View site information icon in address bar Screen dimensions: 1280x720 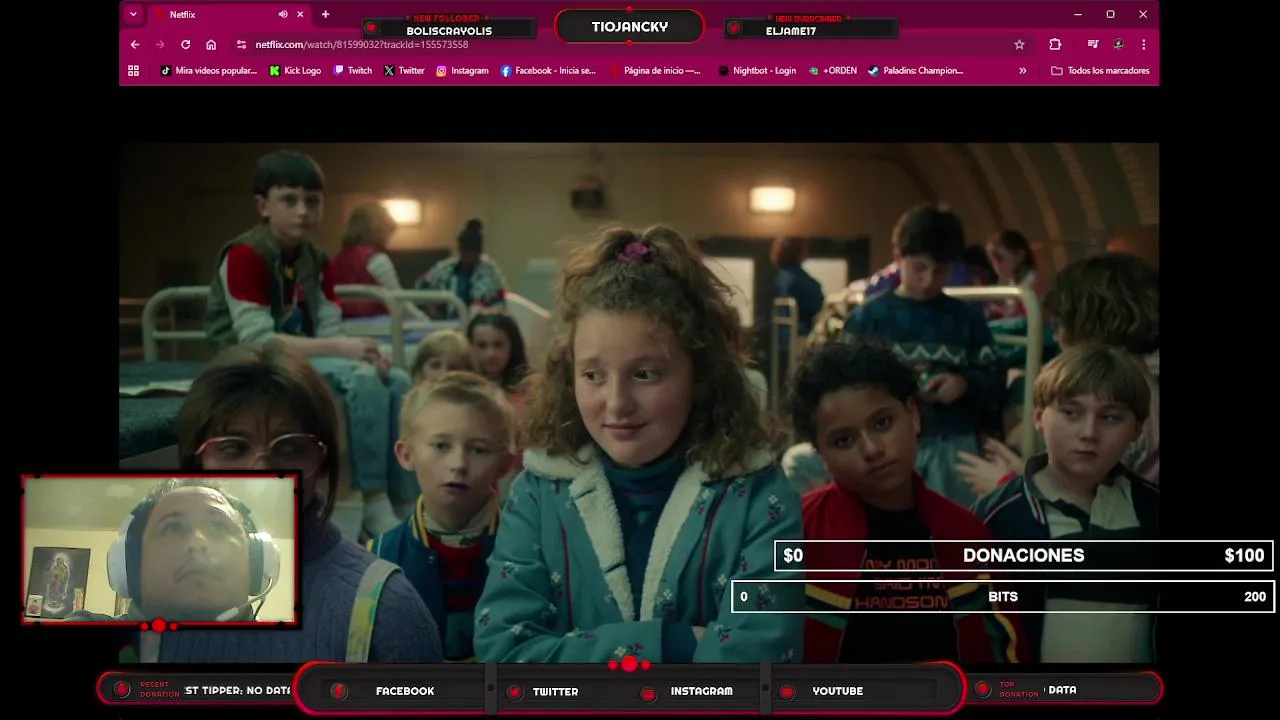[x=241, y=44]
